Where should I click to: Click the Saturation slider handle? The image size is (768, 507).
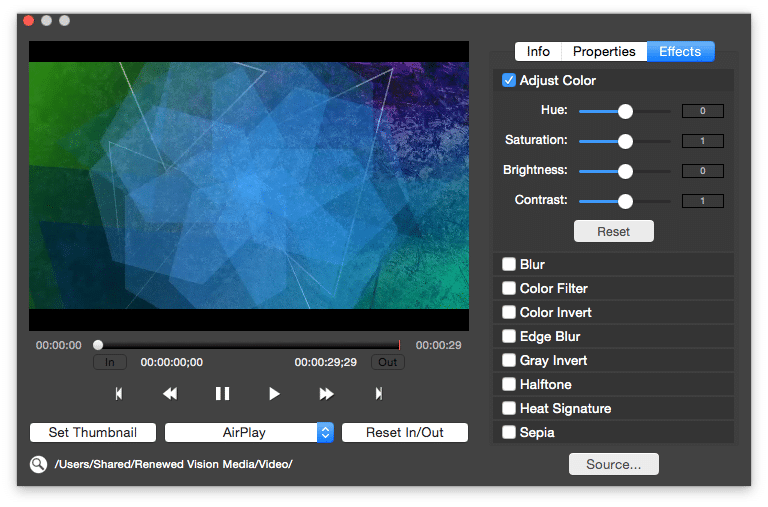[625, 142]
